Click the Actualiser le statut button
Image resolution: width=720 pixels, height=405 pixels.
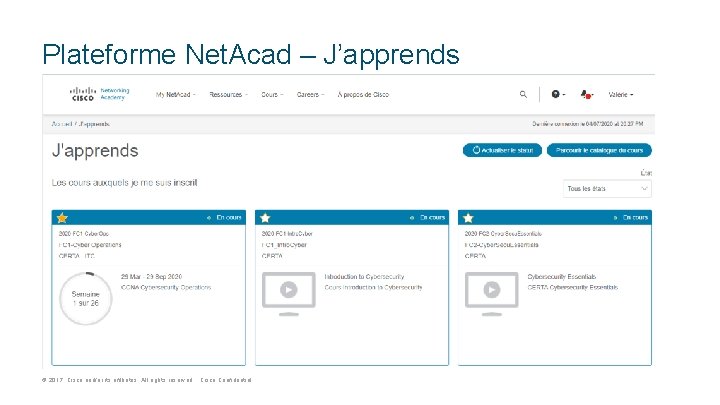tap(502, 150)
